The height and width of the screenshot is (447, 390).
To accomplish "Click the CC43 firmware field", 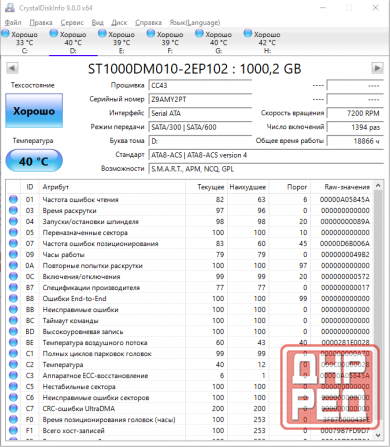I will click(x=200, y=86).
